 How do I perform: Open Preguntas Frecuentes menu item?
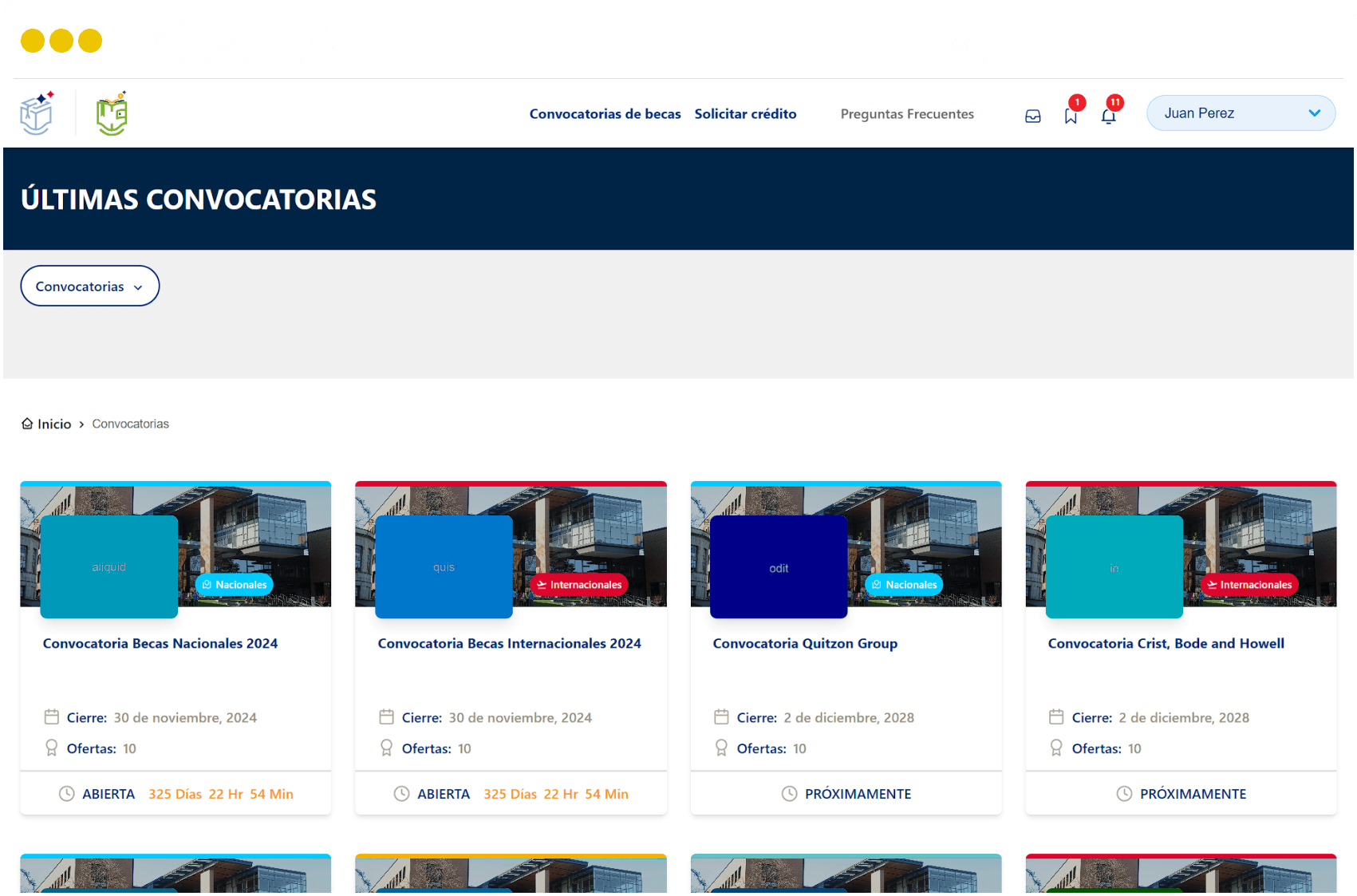pos(907,114)
